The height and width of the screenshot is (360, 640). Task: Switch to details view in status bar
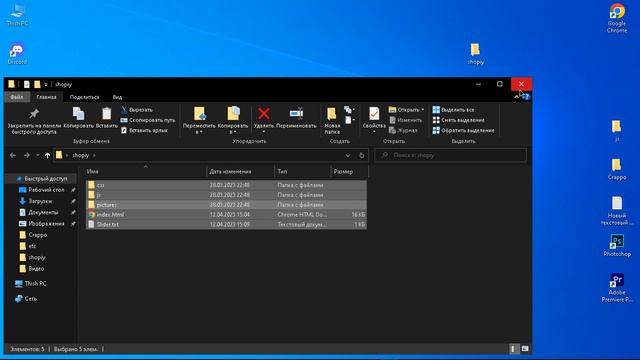[x=513, y=349]
